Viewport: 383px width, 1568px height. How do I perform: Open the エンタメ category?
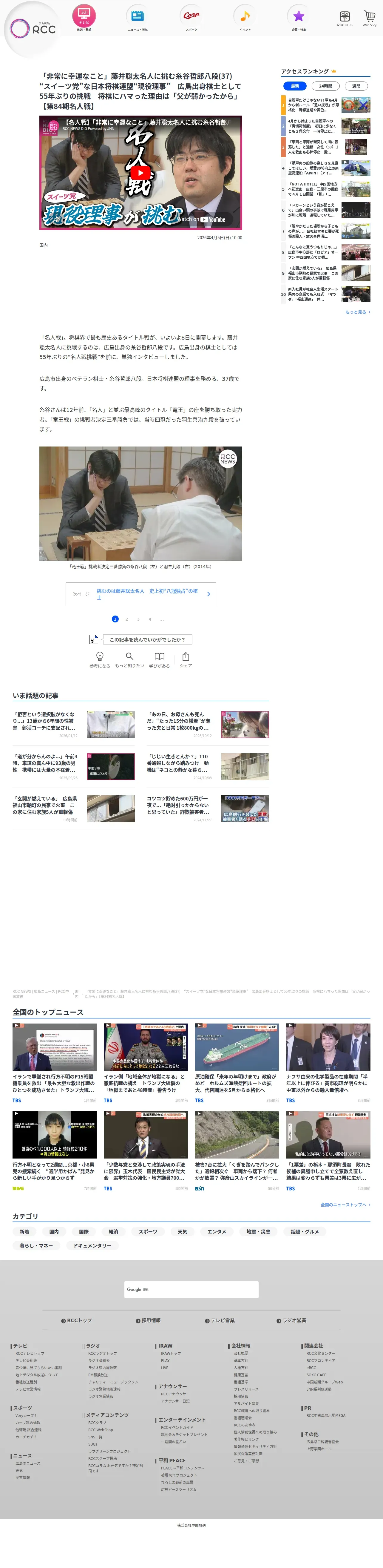(x=217, y=1231)
